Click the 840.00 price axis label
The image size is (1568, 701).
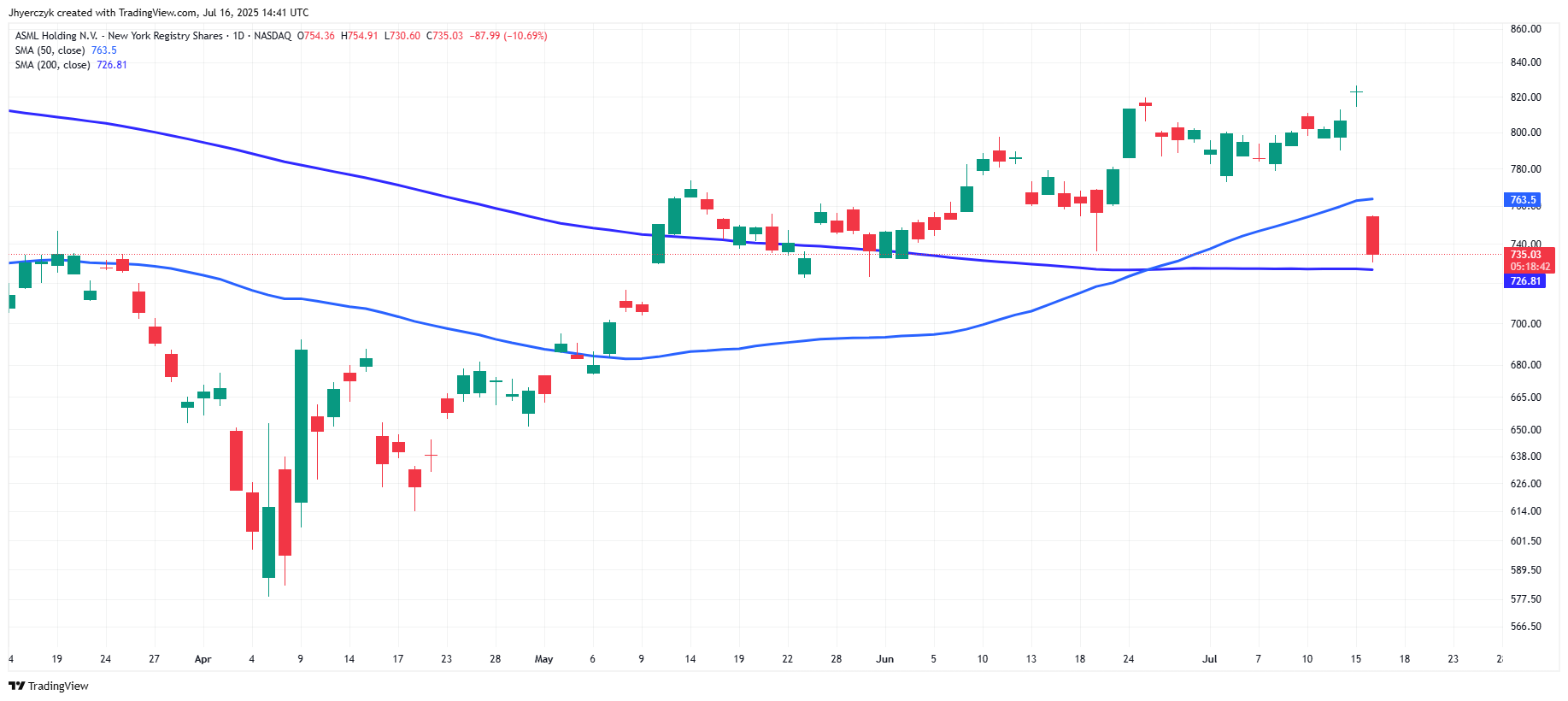(1525, 62)
